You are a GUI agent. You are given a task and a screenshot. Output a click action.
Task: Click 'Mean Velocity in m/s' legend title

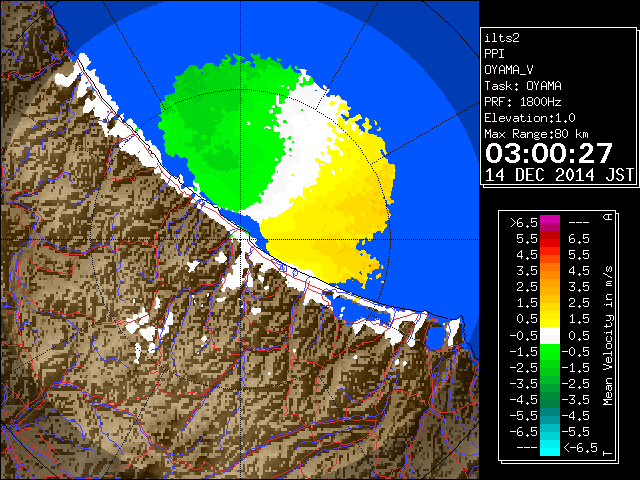point(608,336)
